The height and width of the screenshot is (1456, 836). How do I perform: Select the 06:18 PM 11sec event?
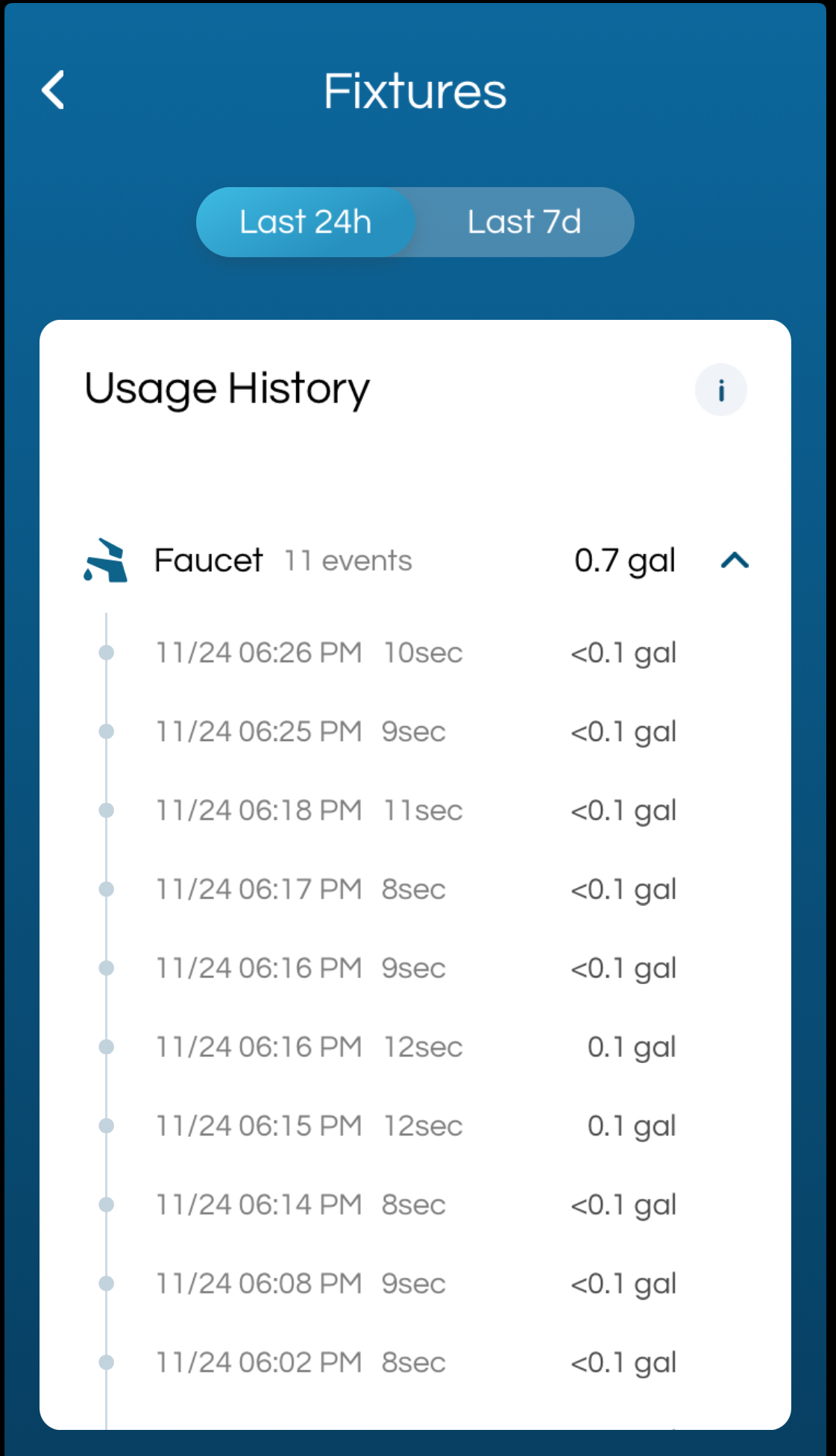click(x=415, y=810)
